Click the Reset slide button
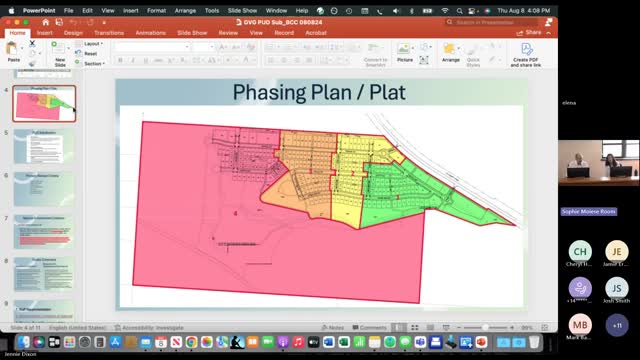The height and width of the screenshot is (360, 640). [87, 53]
